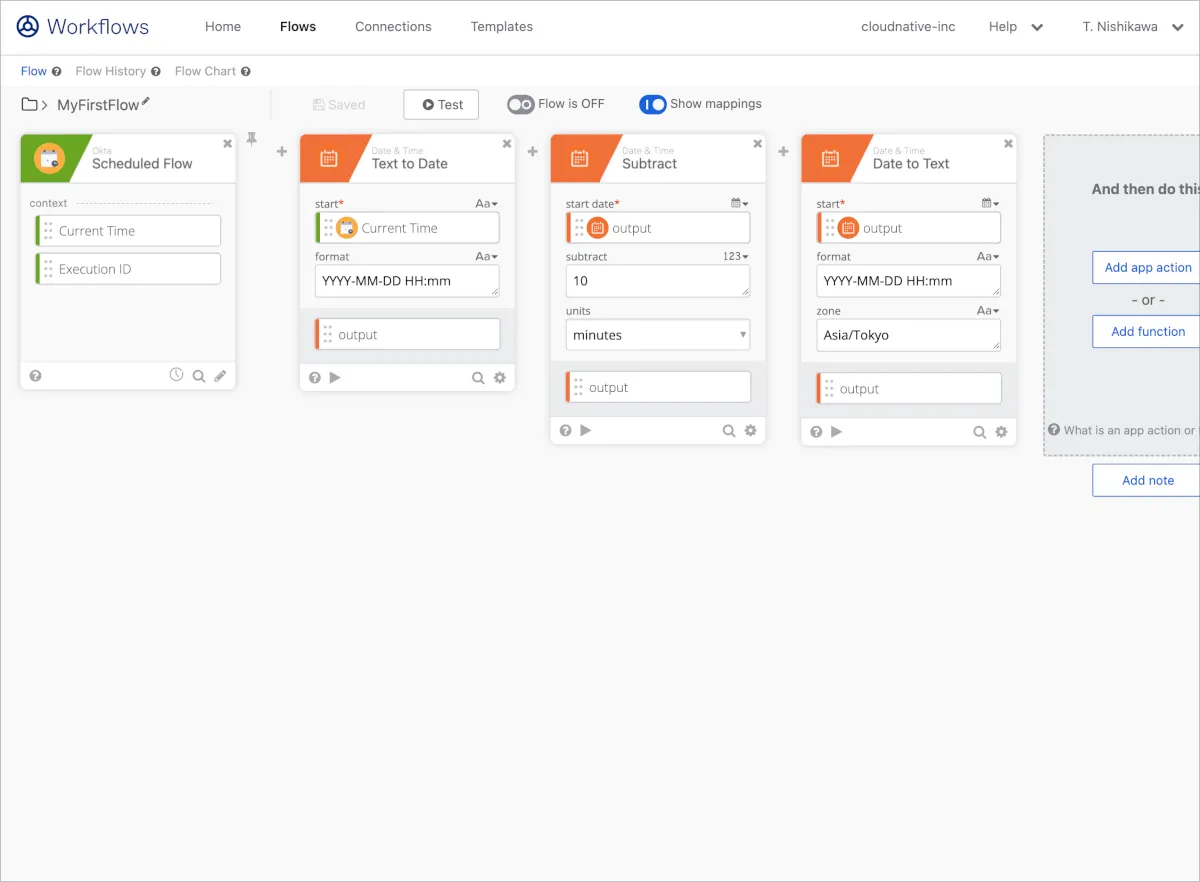Close the Scheduled Flow card
The width and height of the screenshot is (1200, 882).
(227, 144)
